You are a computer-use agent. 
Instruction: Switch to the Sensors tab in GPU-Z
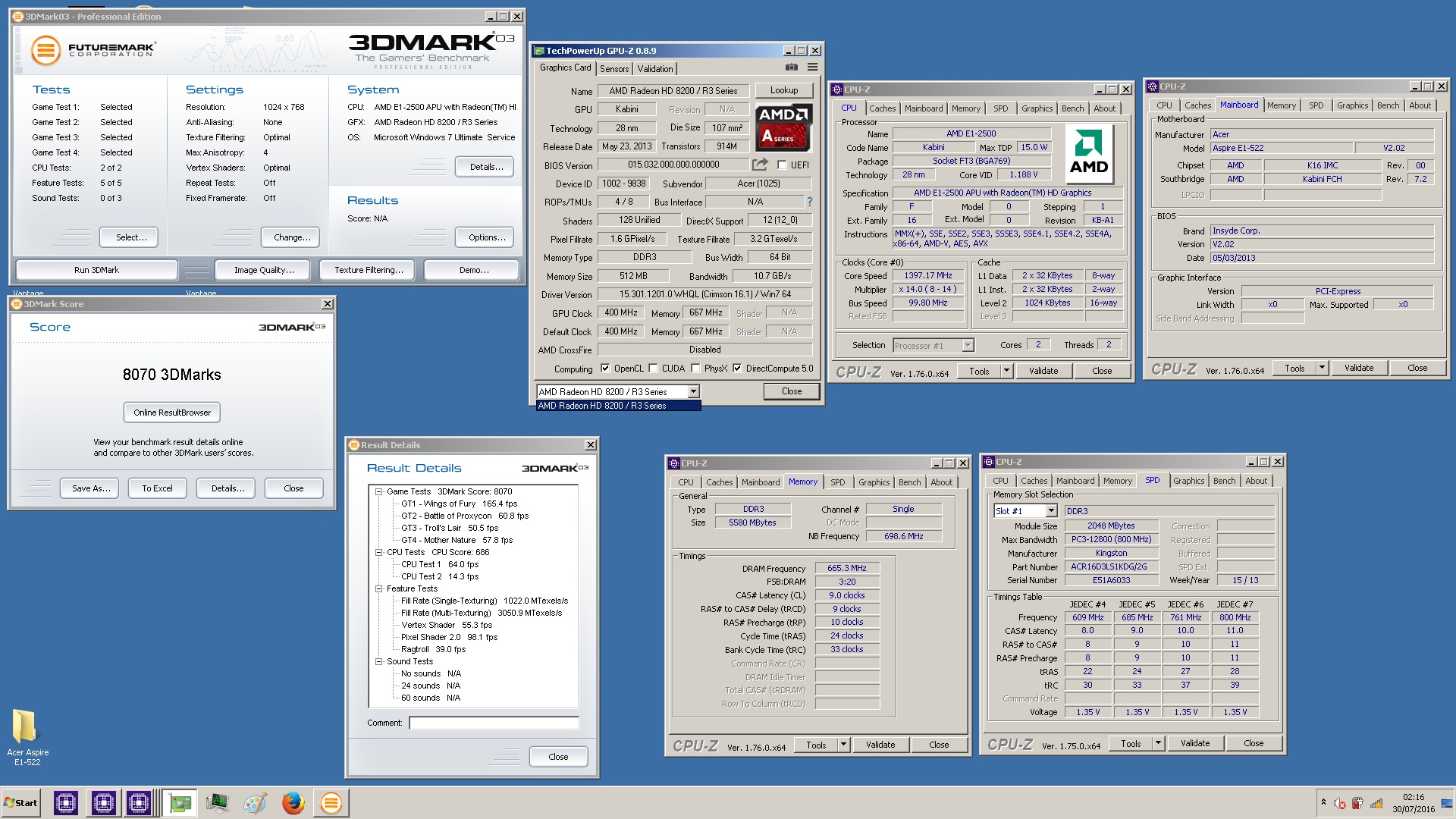pos(614,69)
